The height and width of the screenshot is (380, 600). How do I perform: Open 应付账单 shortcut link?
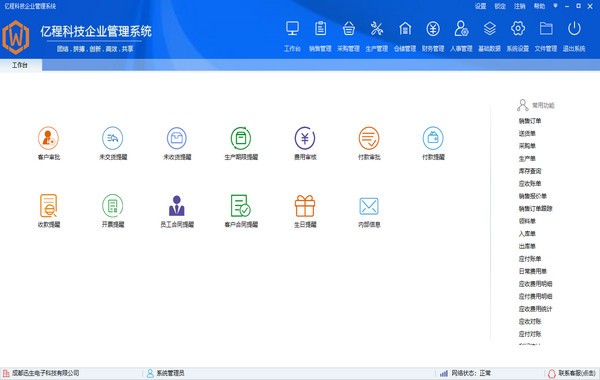[x=530, y=259]
